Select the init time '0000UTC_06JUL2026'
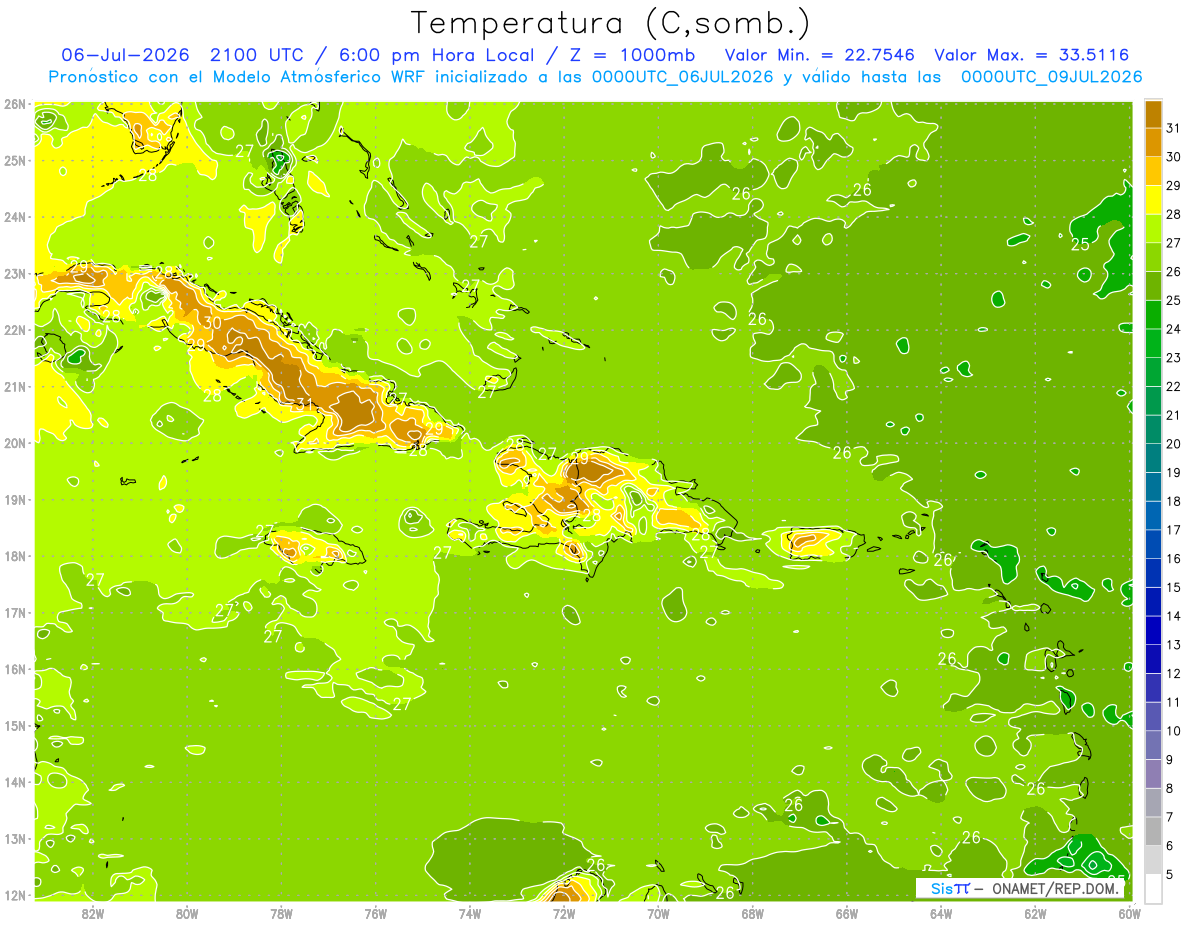This screenshot has height=927, width=1200. coord(683,77)
